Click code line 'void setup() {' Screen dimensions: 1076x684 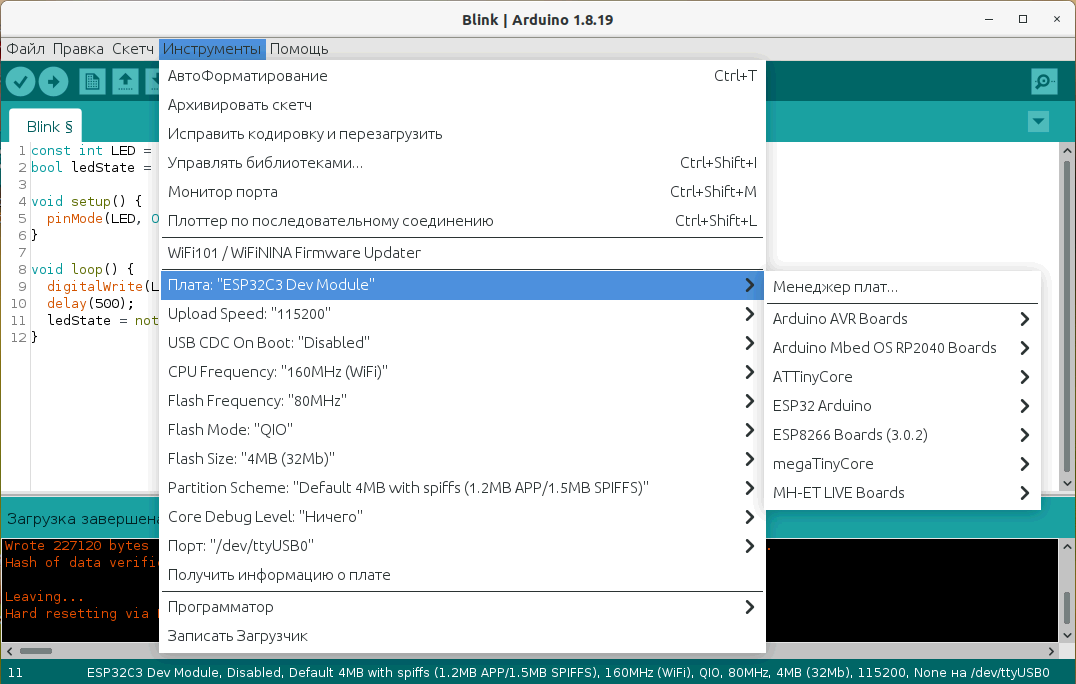86,201
